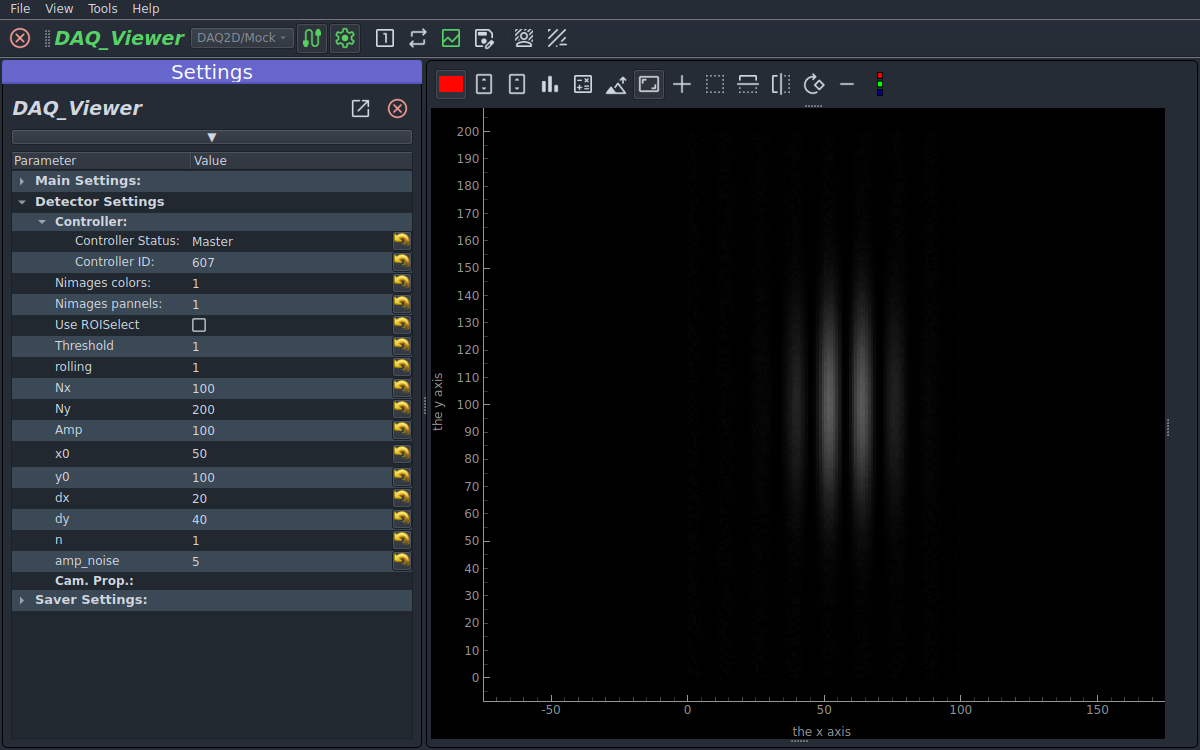Click the green show data image icon
Viewport: 1200px width, 750px height.
[x=451, y=38]
